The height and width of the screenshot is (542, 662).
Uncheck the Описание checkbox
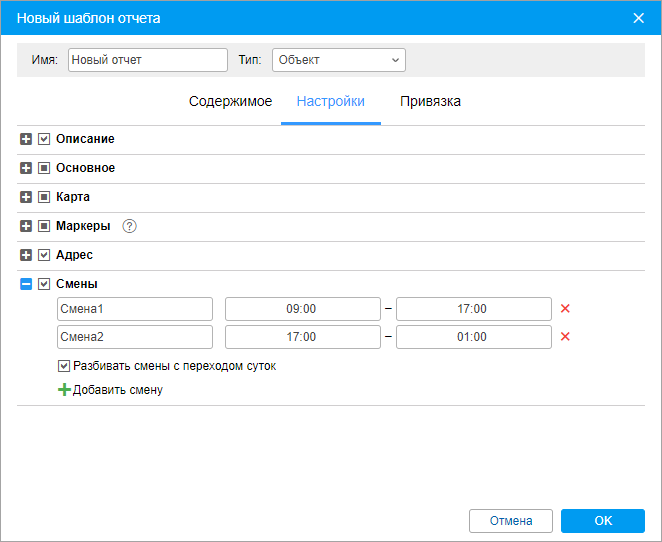tap(44, 139)
